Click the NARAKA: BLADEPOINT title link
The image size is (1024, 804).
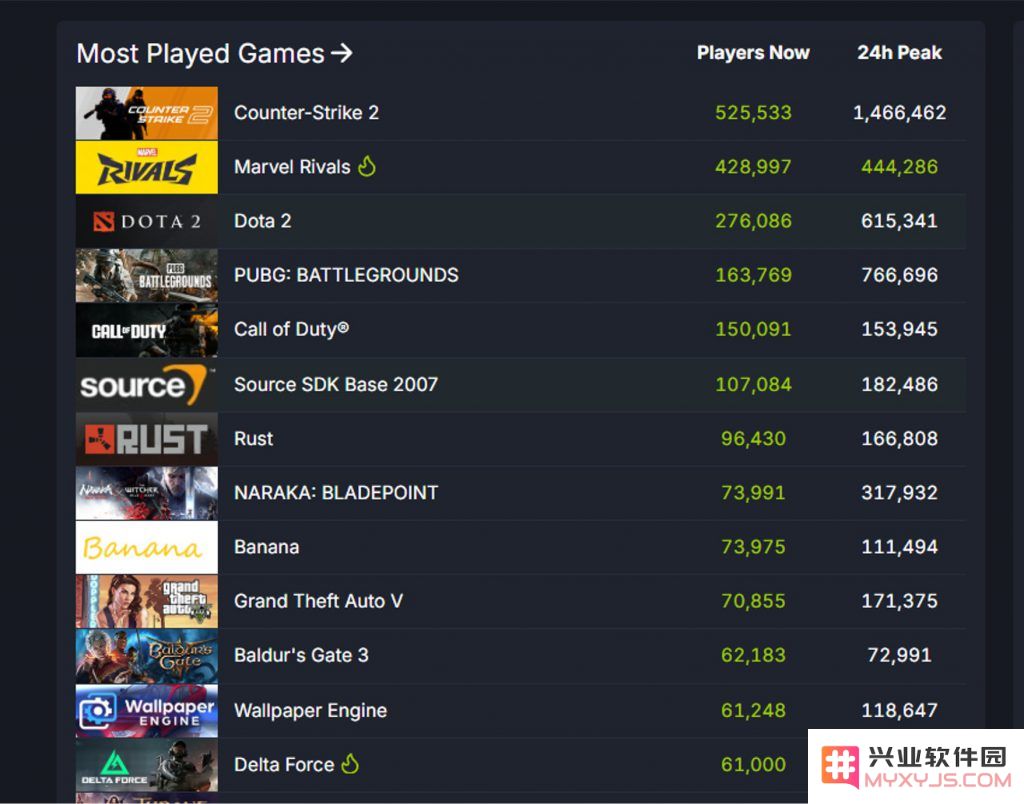point(336,492)
